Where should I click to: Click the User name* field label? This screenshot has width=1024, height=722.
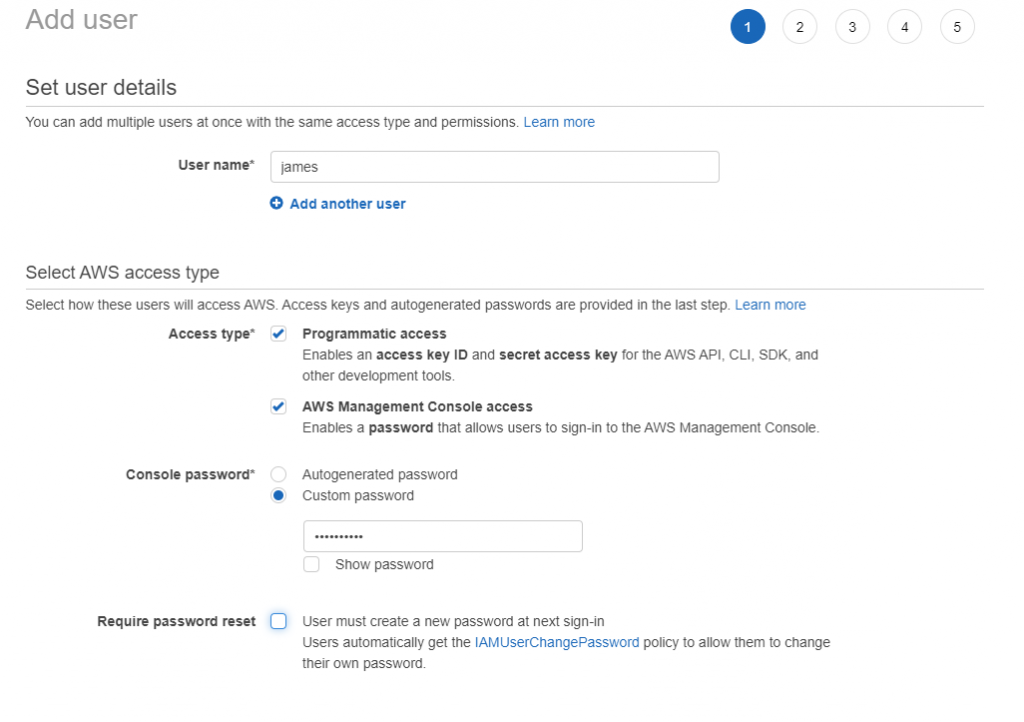(216, 165)
